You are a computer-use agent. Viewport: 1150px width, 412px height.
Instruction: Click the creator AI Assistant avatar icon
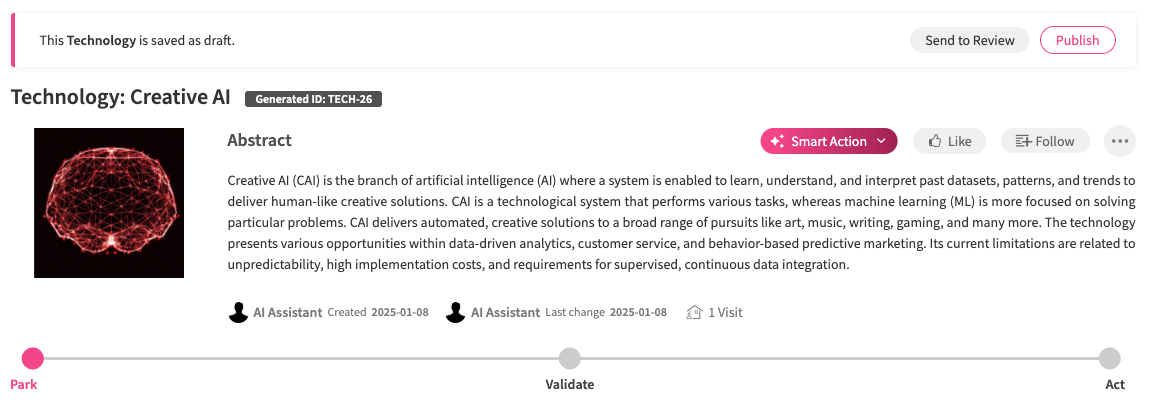(238, 312)
